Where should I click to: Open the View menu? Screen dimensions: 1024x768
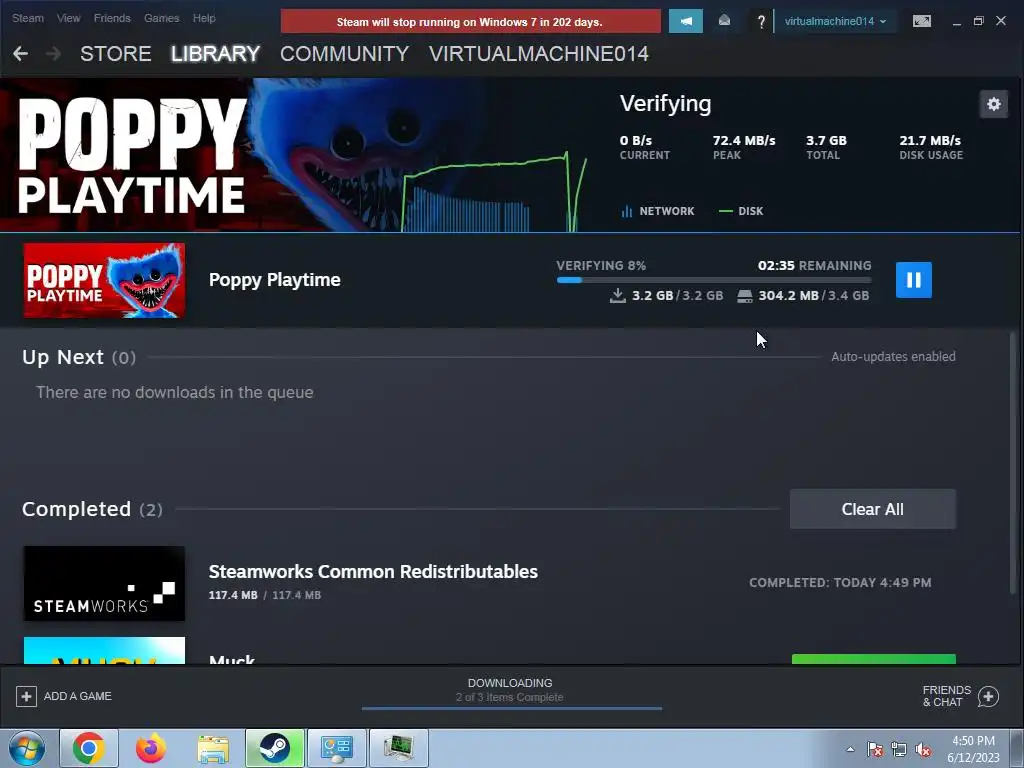coord(69,18)
